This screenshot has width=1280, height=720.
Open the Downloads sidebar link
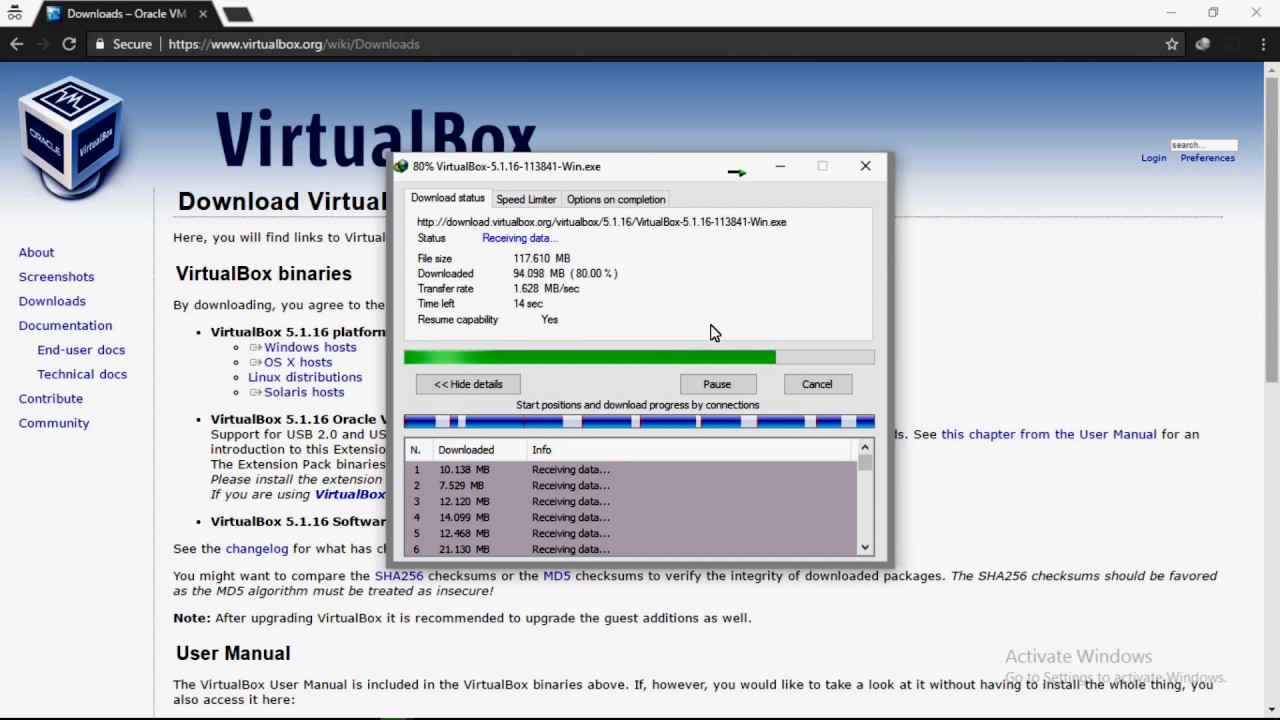(x=52, y=301)
